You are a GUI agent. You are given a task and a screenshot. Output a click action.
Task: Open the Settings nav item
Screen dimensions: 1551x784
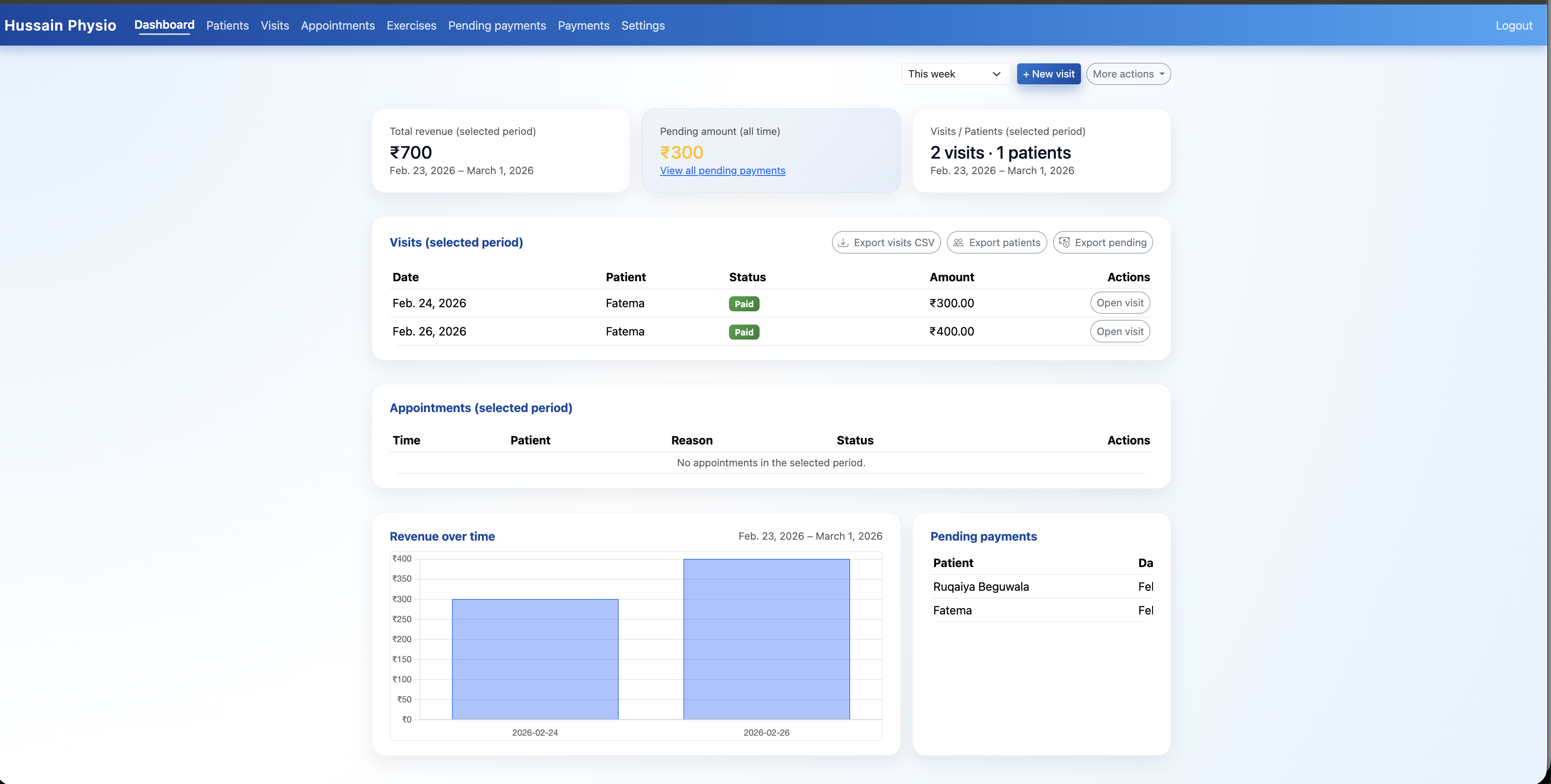click(642, 25)
